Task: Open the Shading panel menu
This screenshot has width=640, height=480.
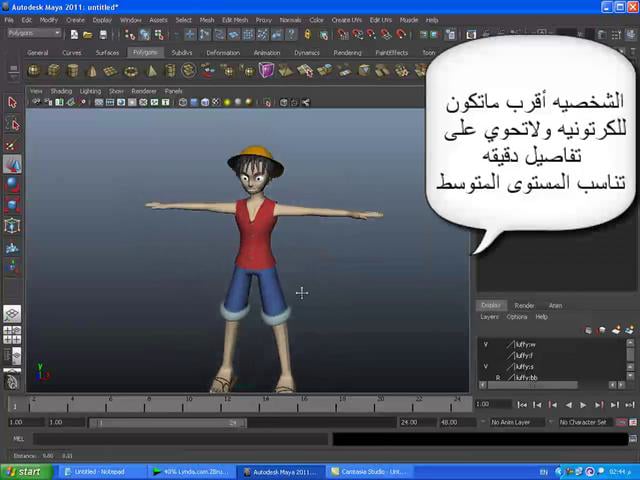Action: [61, 91]
